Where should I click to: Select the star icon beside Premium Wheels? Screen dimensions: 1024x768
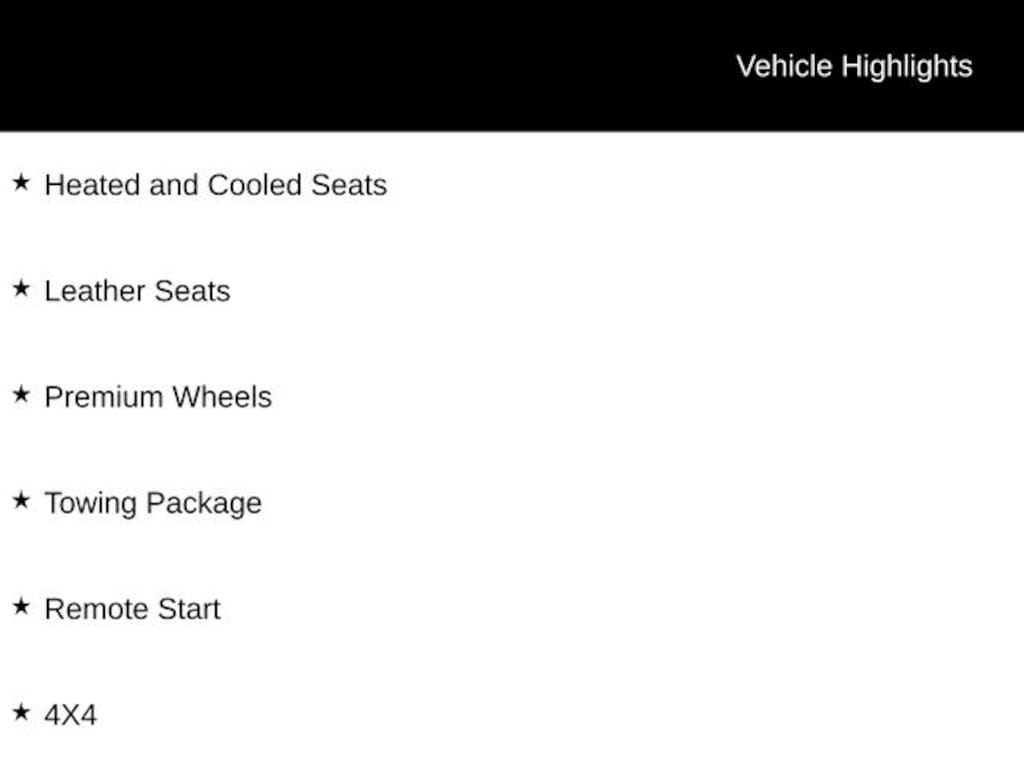pos(21,395)
